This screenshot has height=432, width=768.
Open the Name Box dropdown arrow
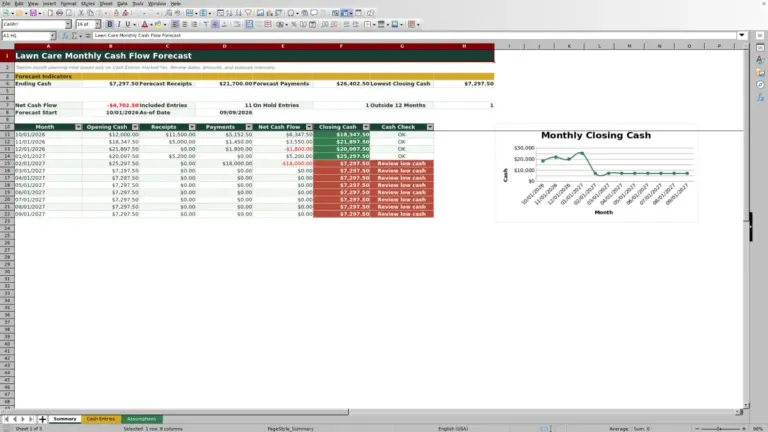coord(52,36)
